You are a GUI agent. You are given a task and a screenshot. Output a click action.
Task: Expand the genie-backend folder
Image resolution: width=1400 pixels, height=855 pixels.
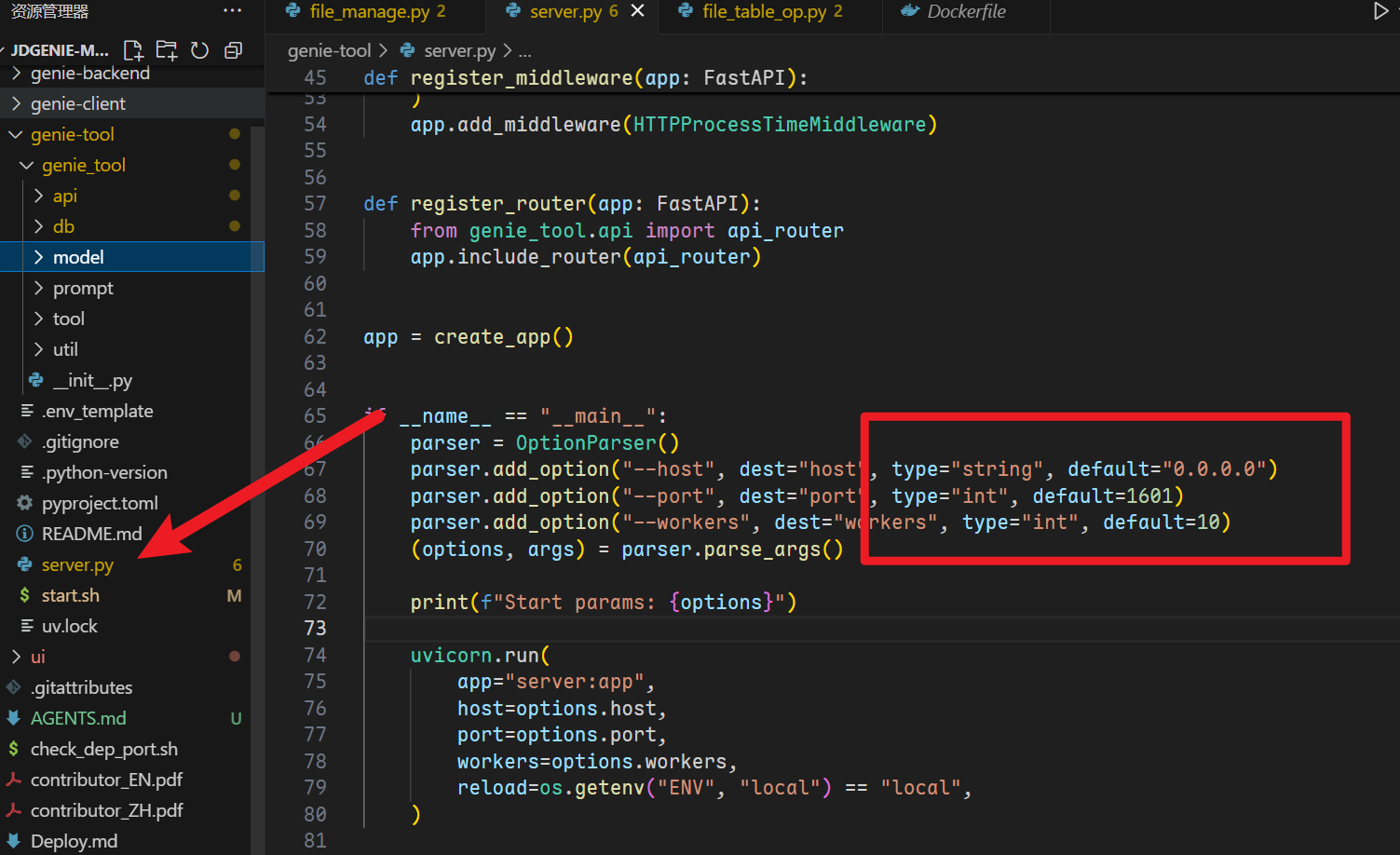click(x=89, y=73)
